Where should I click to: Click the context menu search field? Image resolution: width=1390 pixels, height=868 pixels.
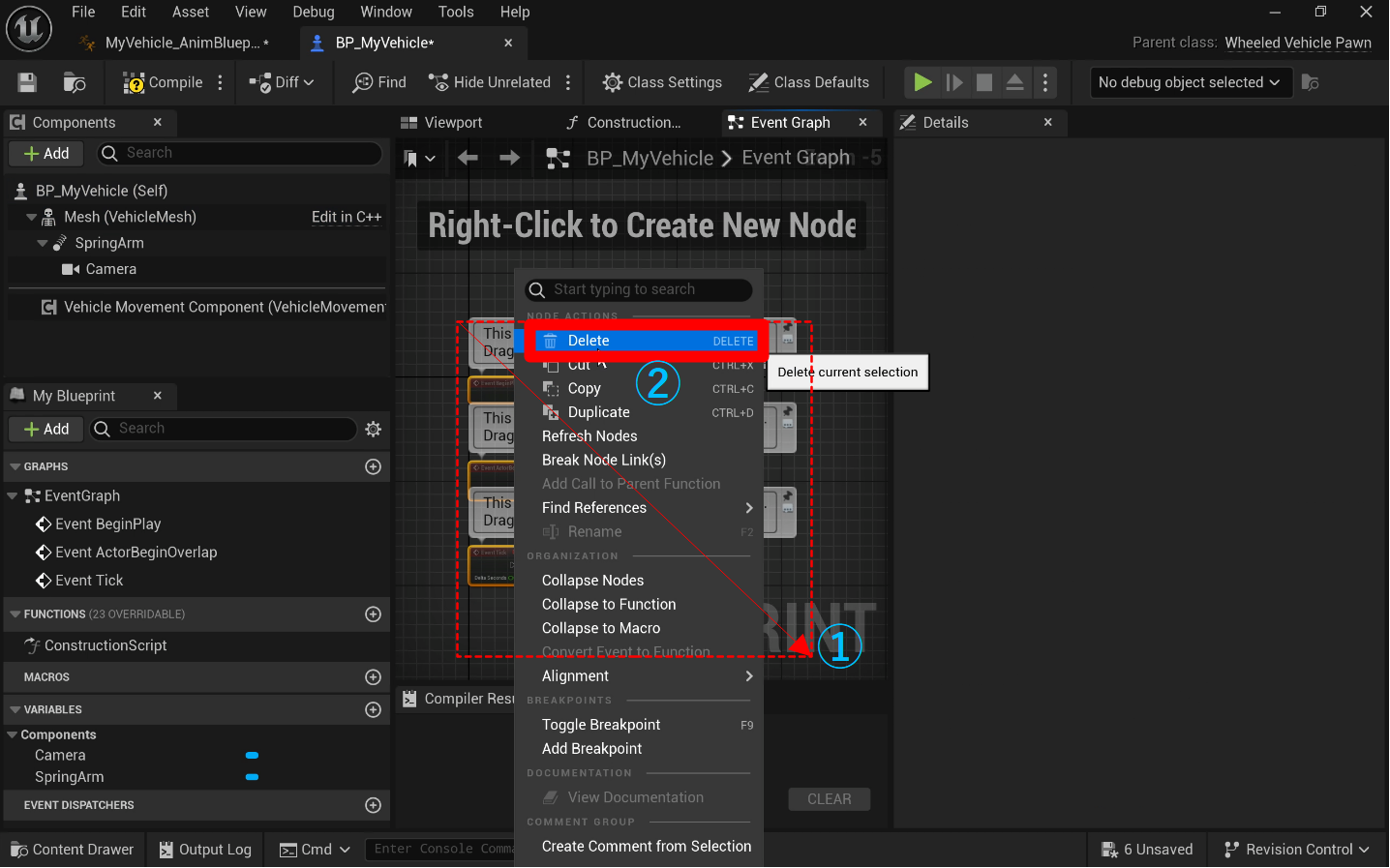639,289
